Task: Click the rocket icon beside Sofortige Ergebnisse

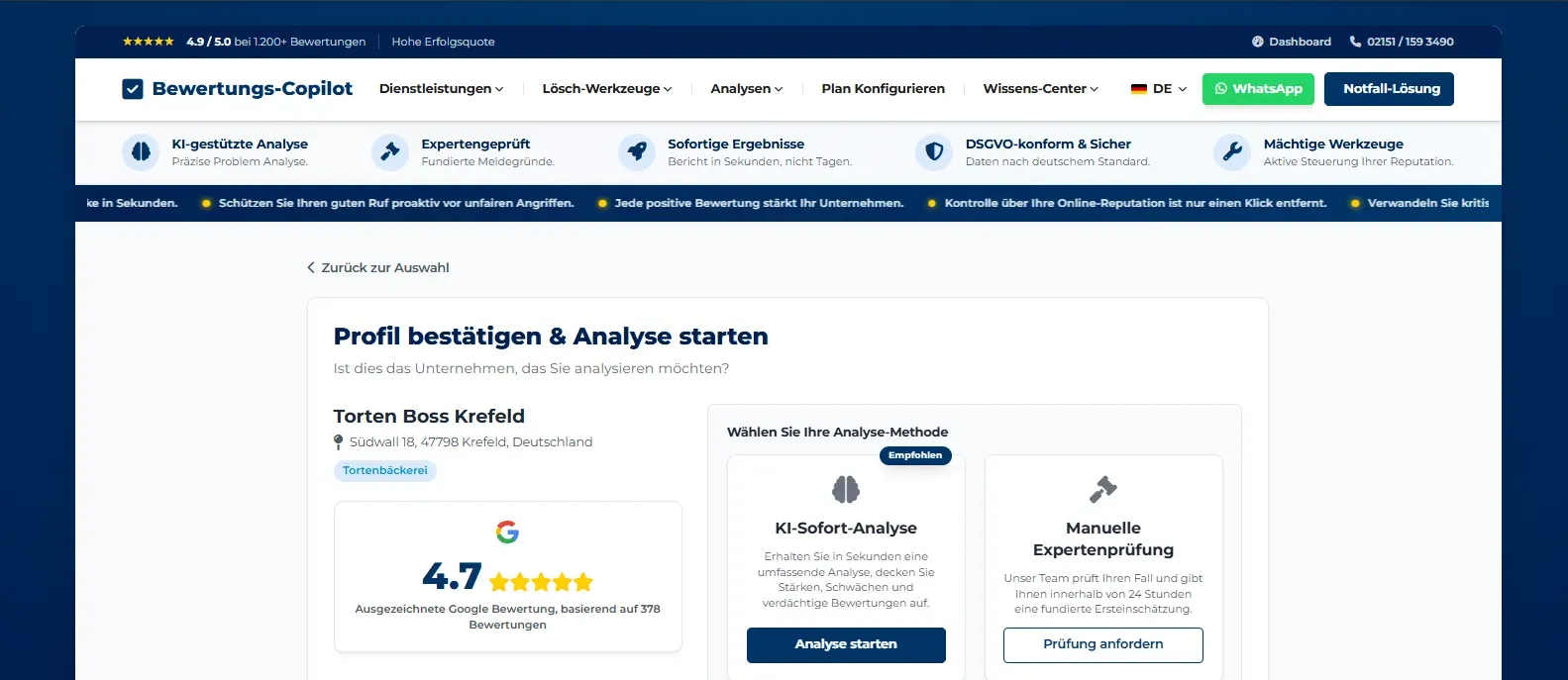Action: tap(637, 151)
